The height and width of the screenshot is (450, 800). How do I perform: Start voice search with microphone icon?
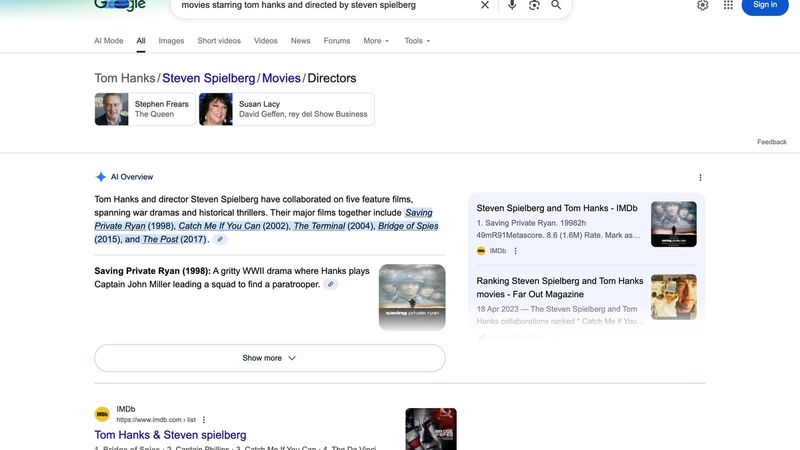[512, 5]
